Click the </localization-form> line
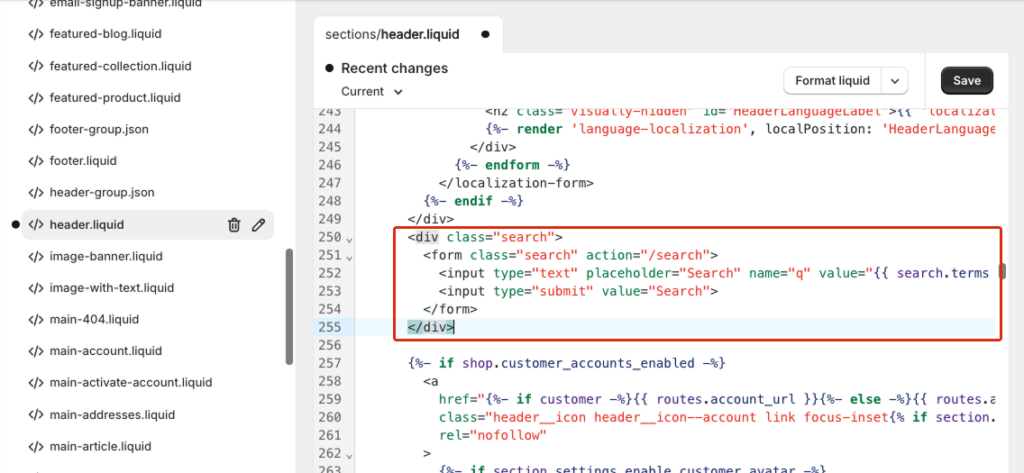 click(x=516, y=182)
